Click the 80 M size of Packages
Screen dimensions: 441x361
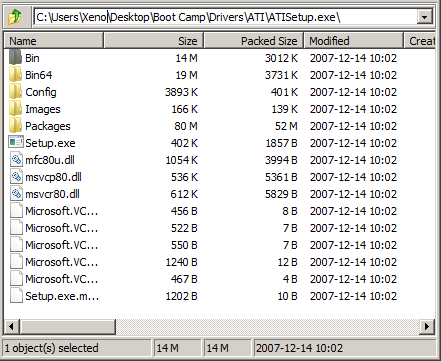[x=186, y=126]
